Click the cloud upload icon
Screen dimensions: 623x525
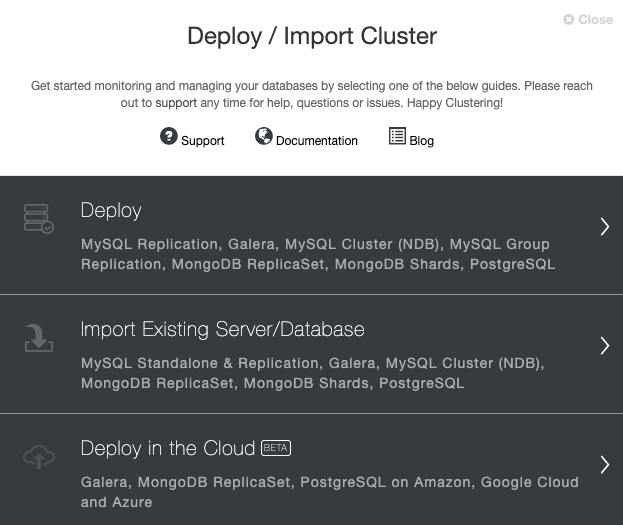point(39,457)
